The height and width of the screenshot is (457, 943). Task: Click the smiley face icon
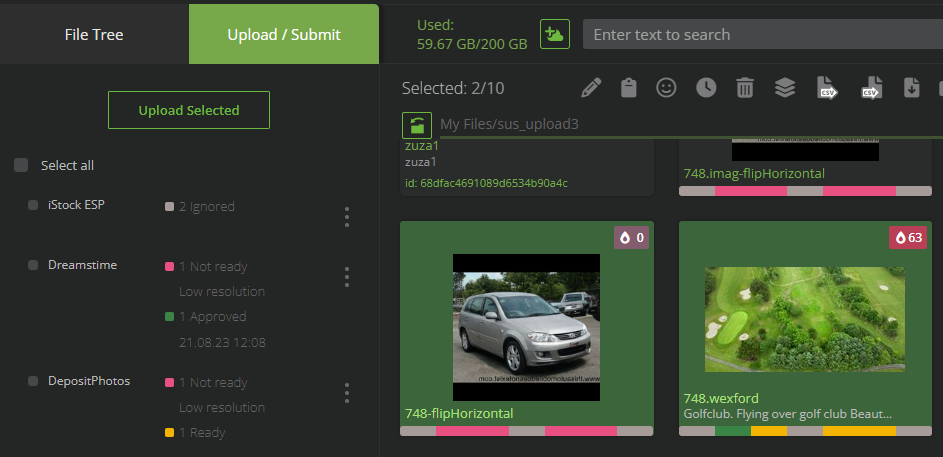(x=666, y=88)
